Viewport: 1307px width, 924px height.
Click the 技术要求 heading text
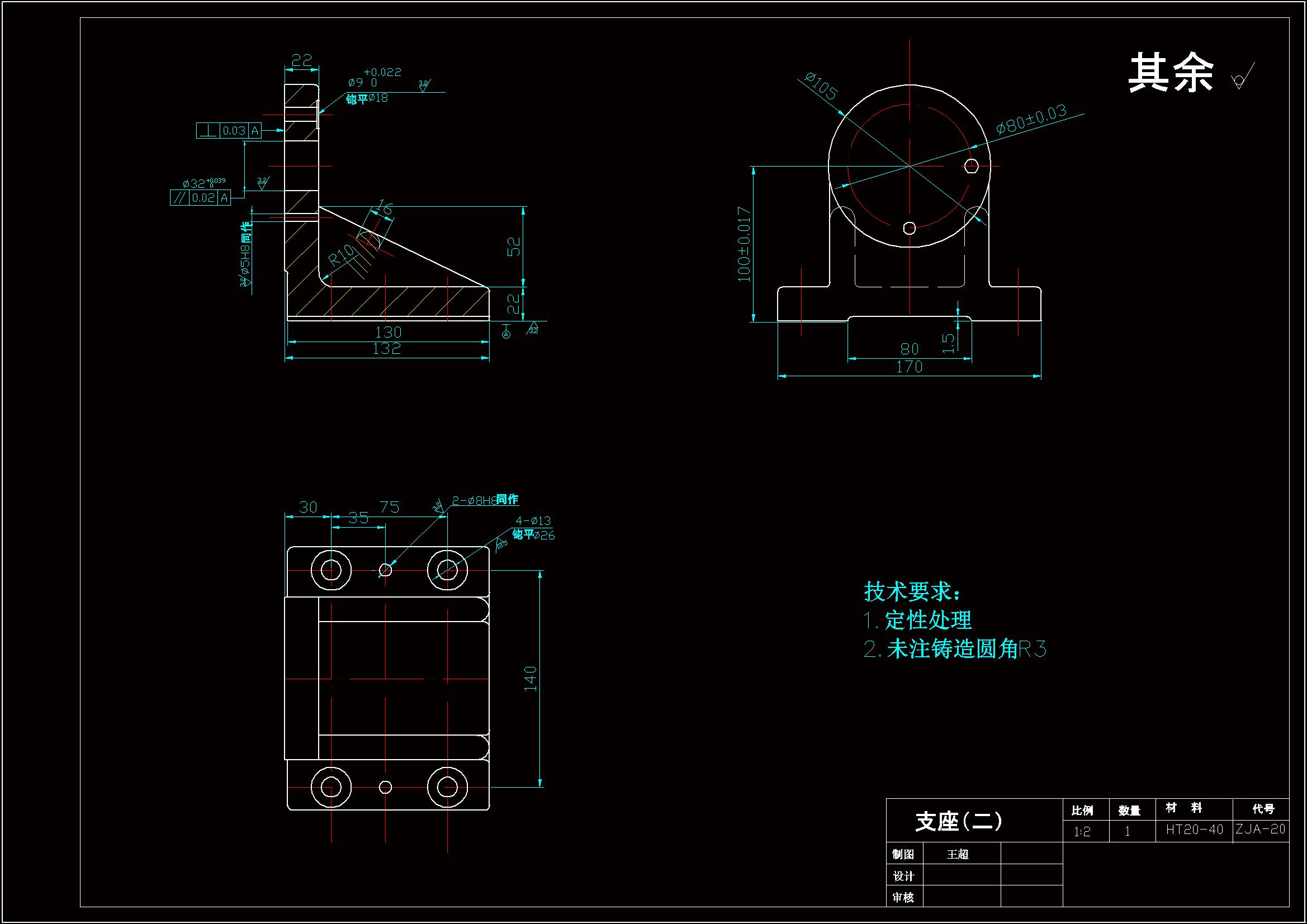click(x=911, y=591)
